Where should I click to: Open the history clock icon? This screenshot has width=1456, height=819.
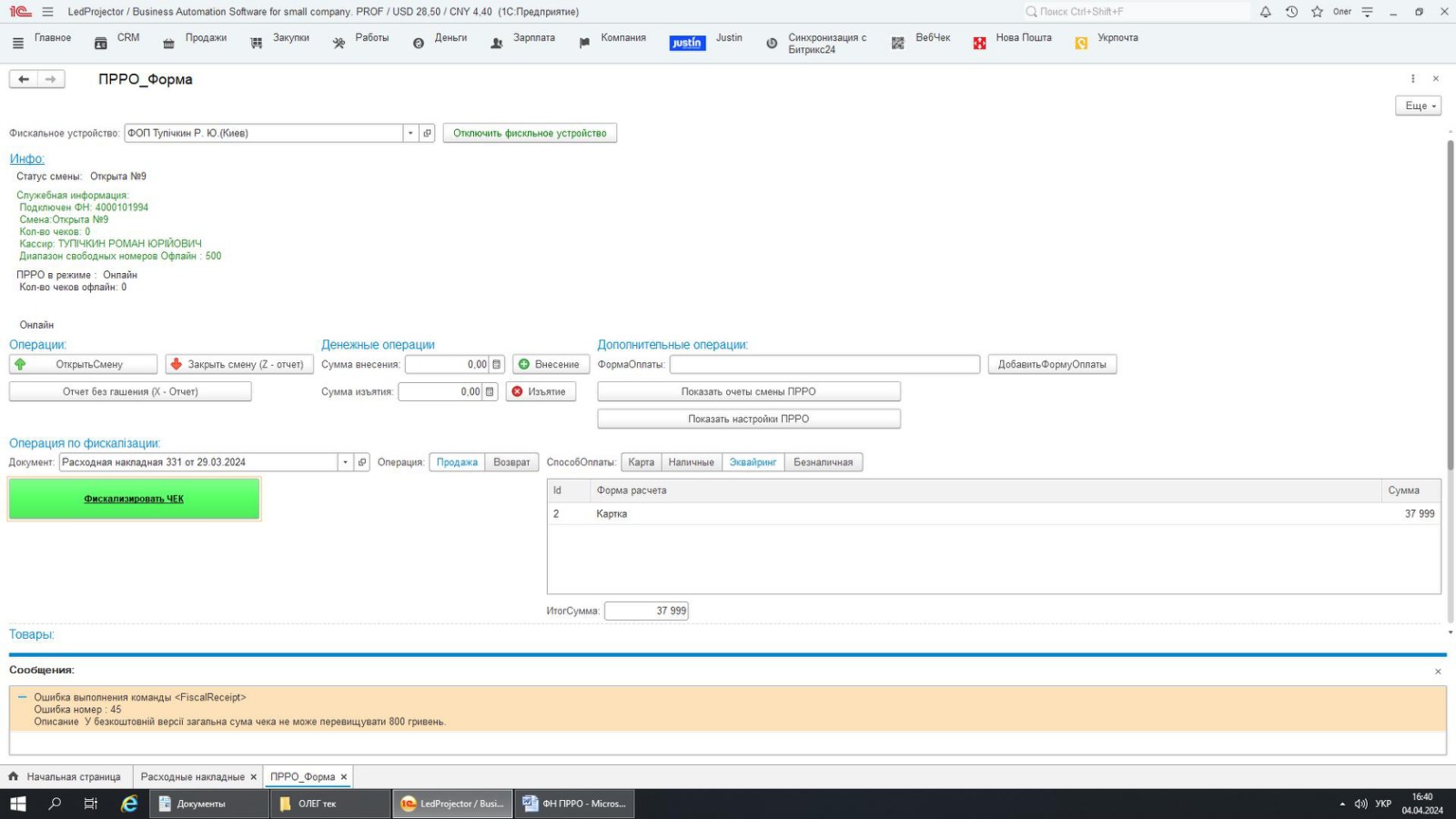coord(1291,12)
